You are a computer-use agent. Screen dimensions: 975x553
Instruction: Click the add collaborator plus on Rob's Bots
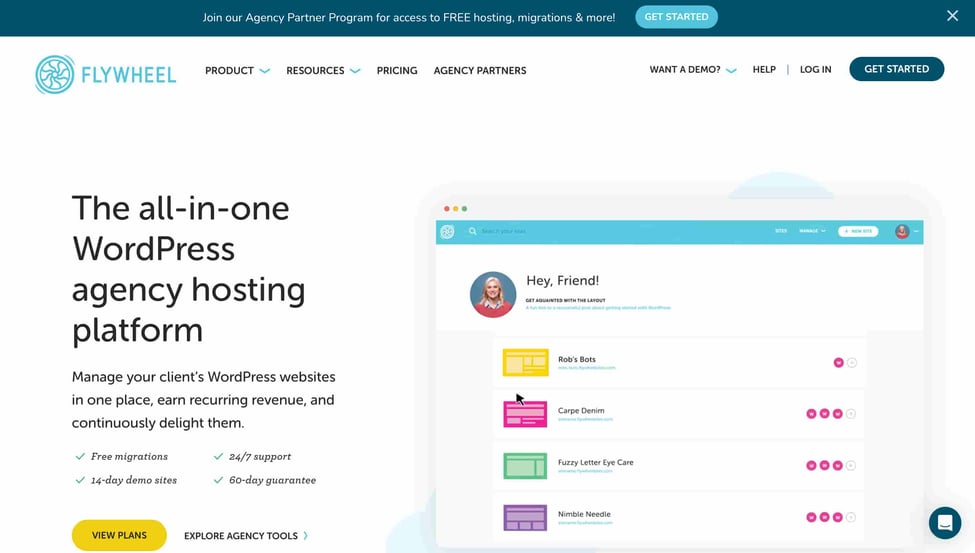(x=852, y=363)
